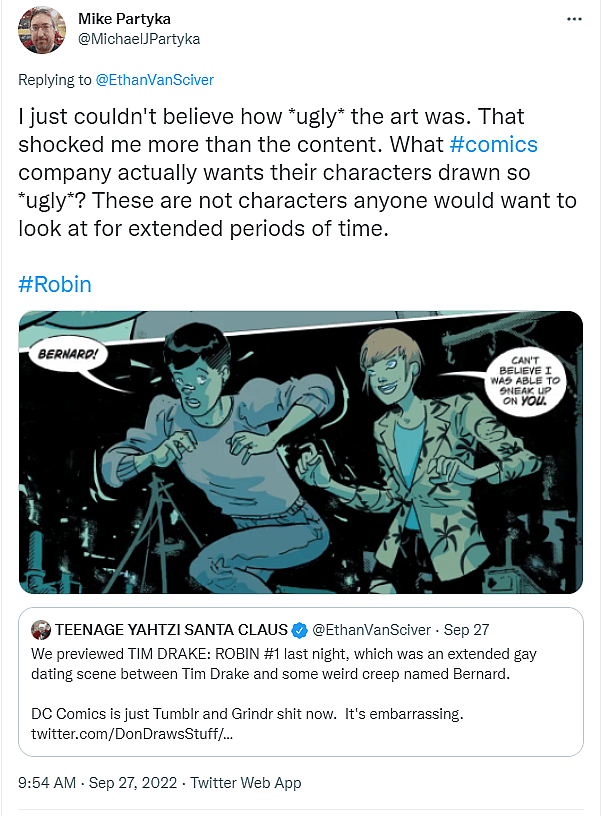Follow the #comics hashtag

point(495,145)
